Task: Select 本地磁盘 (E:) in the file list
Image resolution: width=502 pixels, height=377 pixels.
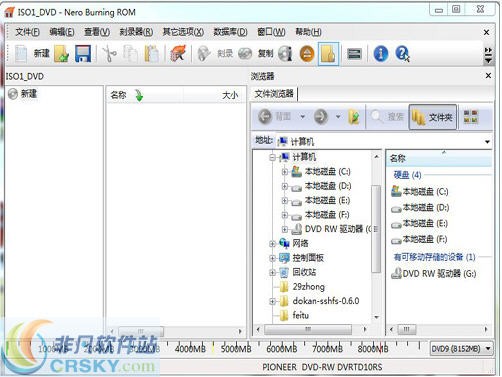Action: pyautogui.click(x=419, y=223)
